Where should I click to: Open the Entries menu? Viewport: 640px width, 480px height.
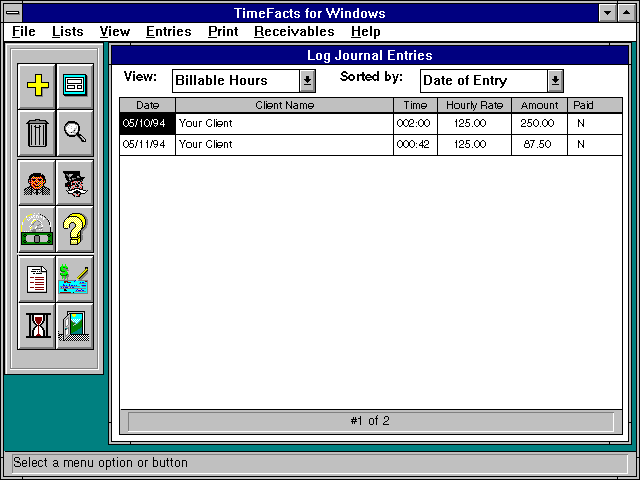point(168,32)
